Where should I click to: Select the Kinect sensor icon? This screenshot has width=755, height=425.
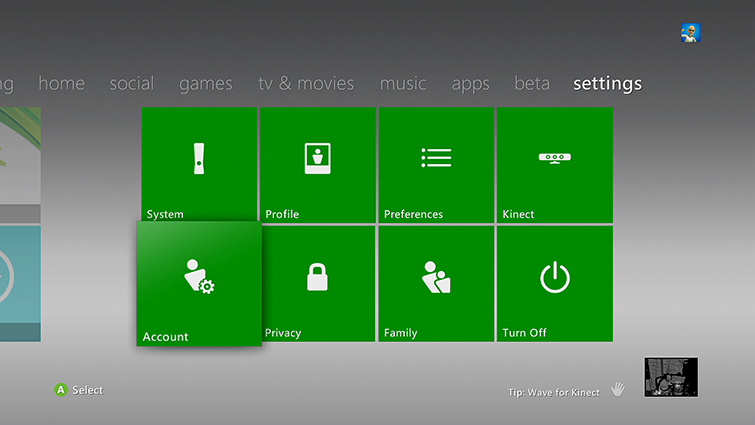pos(555,158)
